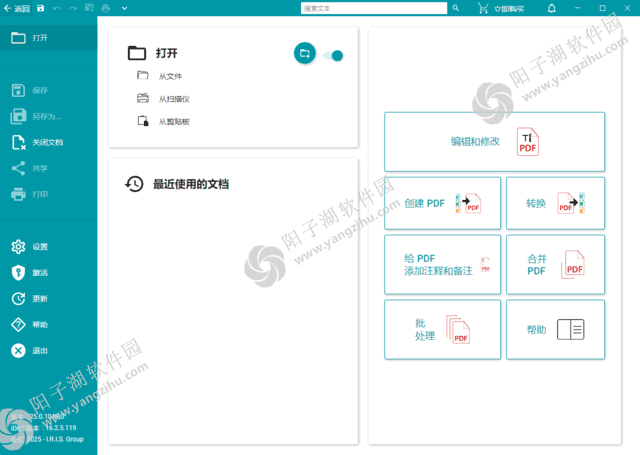Open the 合并 PDF merge tile

(x=555, y=264)
